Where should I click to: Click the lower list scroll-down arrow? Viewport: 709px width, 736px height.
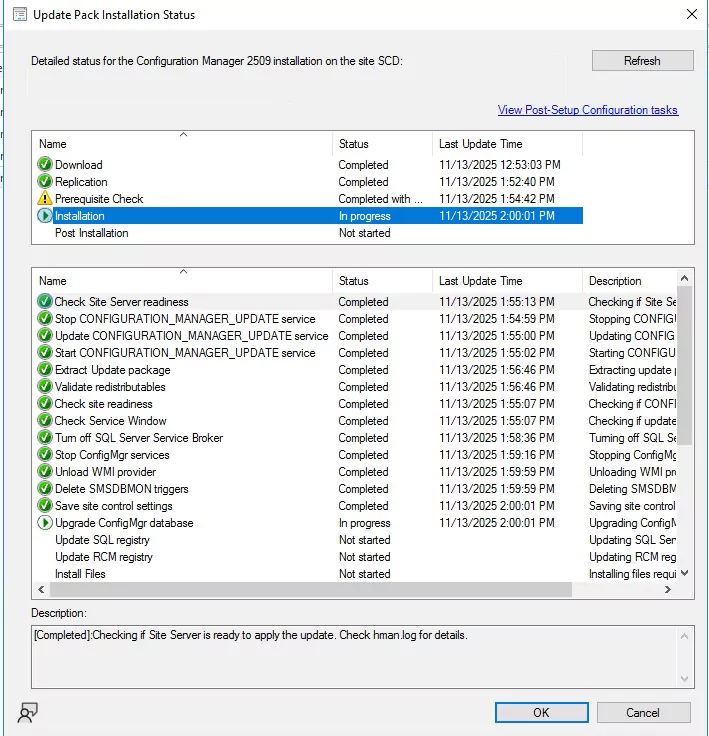coord(685,573)
